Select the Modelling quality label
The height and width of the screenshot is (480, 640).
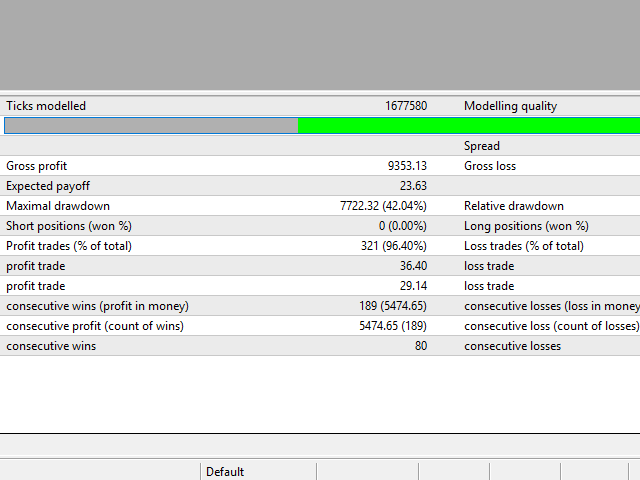click(x=510, y=106)
